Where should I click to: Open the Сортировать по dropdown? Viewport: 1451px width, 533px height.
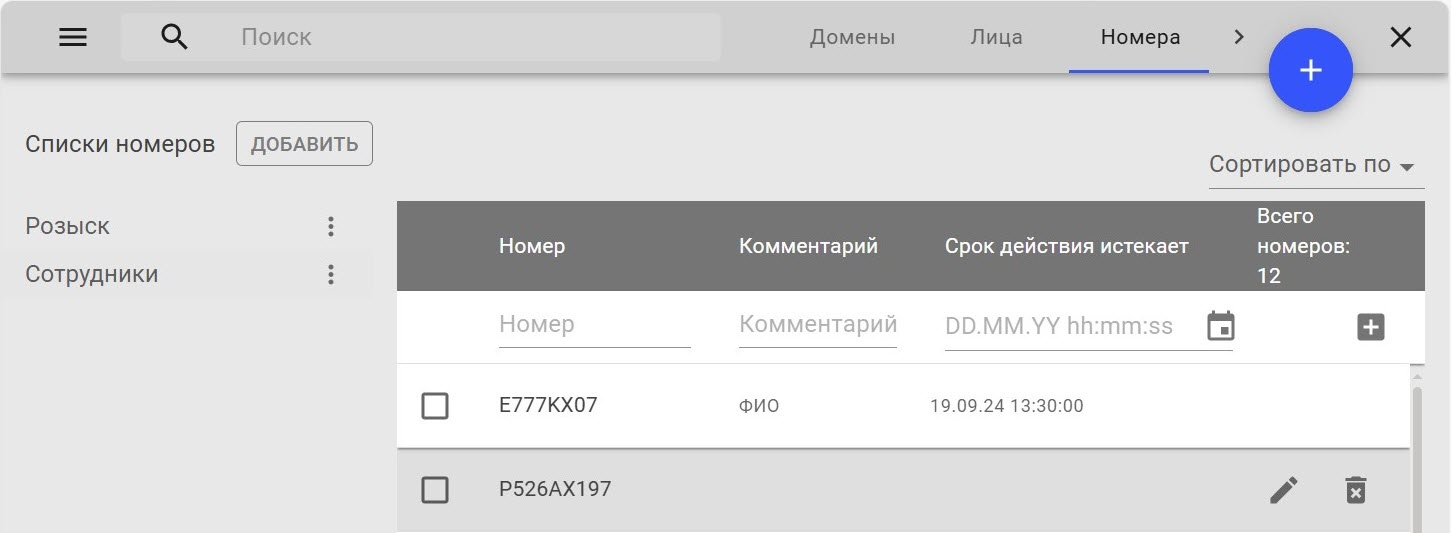pyautogui.click(x=1315, y=165)
